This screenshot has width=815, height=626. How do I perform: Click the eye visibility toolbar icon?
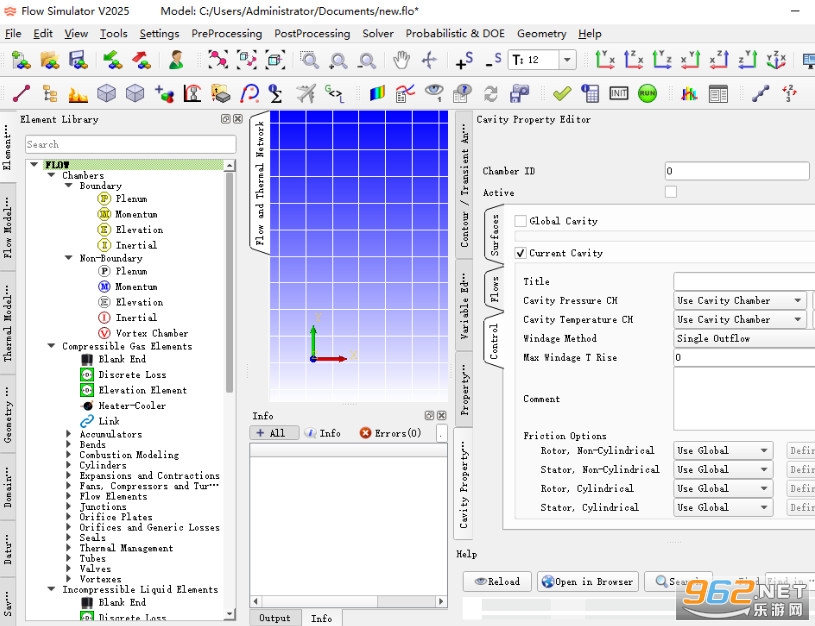pyautogui.click(x=433, y=93)
